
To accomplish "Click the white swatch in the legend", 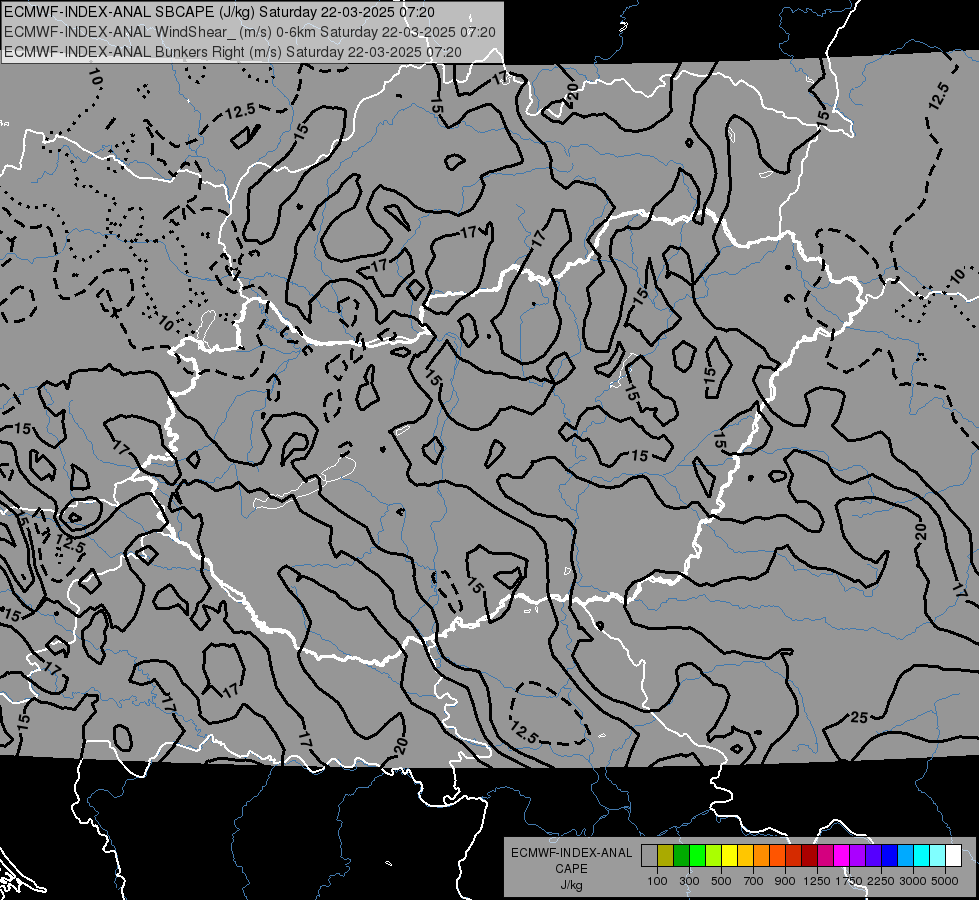I will click(x=953, y=856).
